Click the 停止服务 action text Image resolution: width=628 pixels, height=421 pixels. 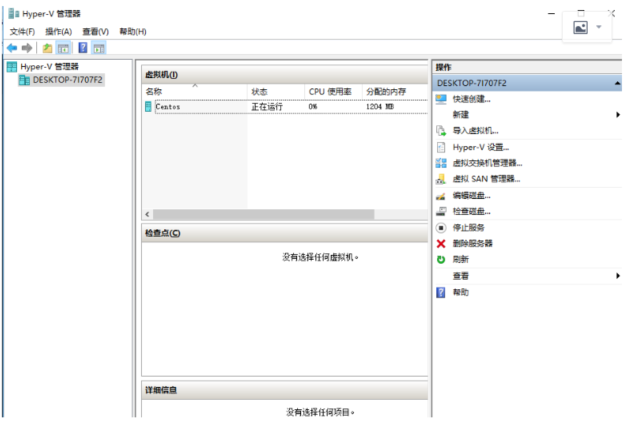[468, 228]
